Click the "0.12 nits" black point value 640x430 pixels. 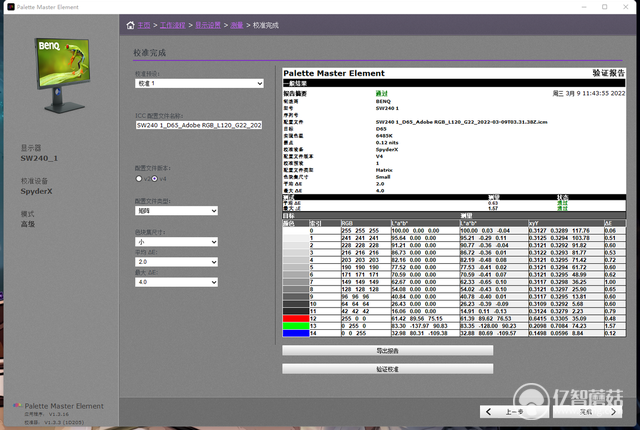pos(387,143)
